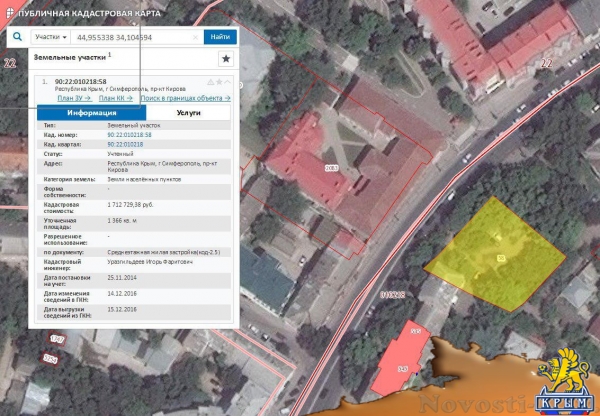Open the План КК link
Screen dimensions: 600x416
tap(115, 98)
